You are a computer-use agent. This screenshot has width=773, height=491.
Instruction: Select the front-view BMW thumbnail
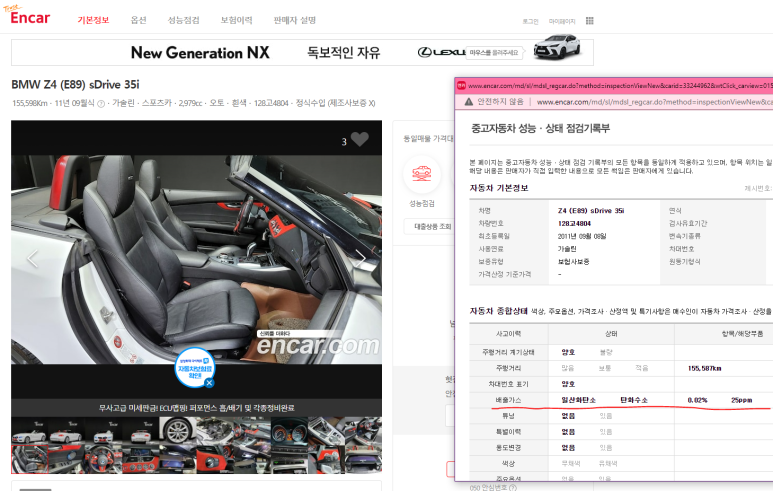[104, 430]
